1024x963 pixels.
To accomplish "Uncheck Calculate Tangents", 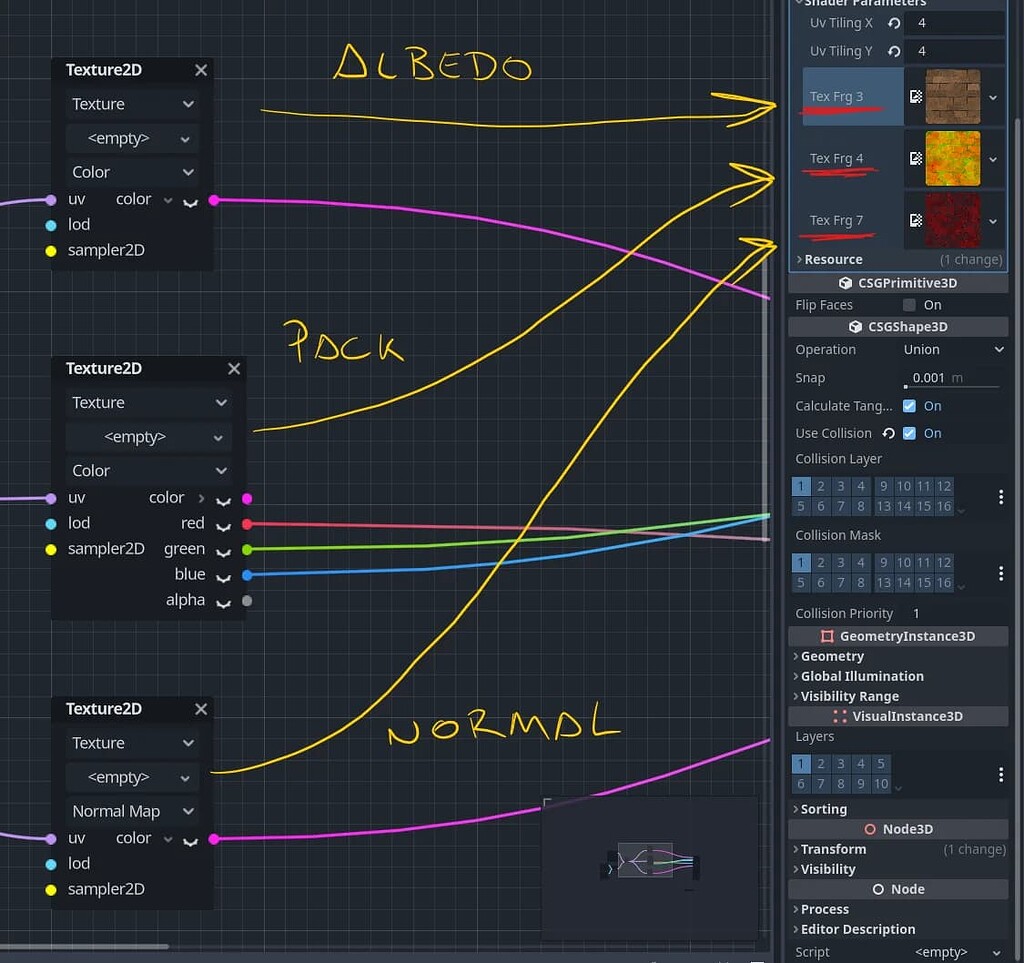I will click(x=909, y=406).
